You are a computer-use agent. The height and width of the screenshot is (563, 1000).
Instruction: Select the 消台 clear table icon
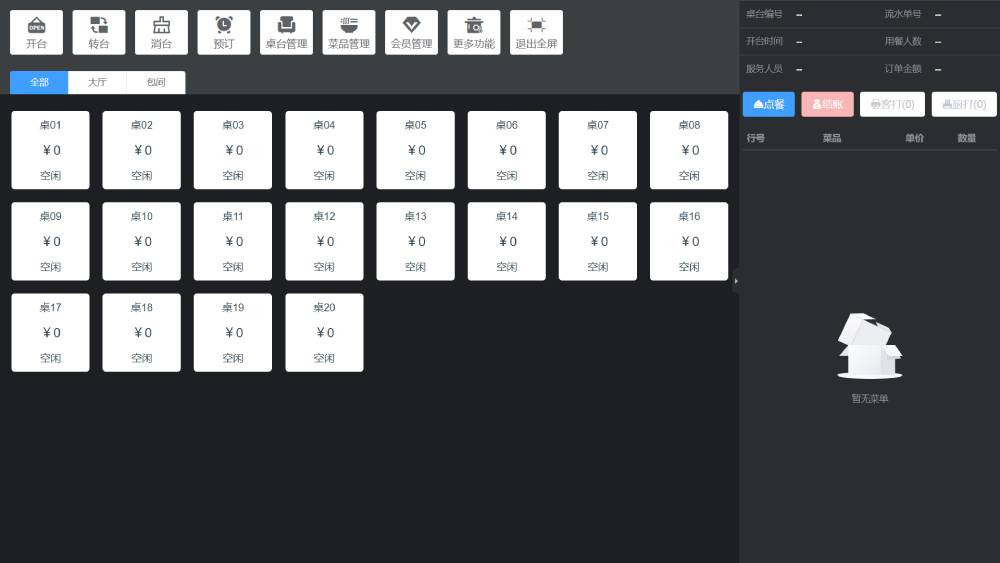tap(161, 33)
